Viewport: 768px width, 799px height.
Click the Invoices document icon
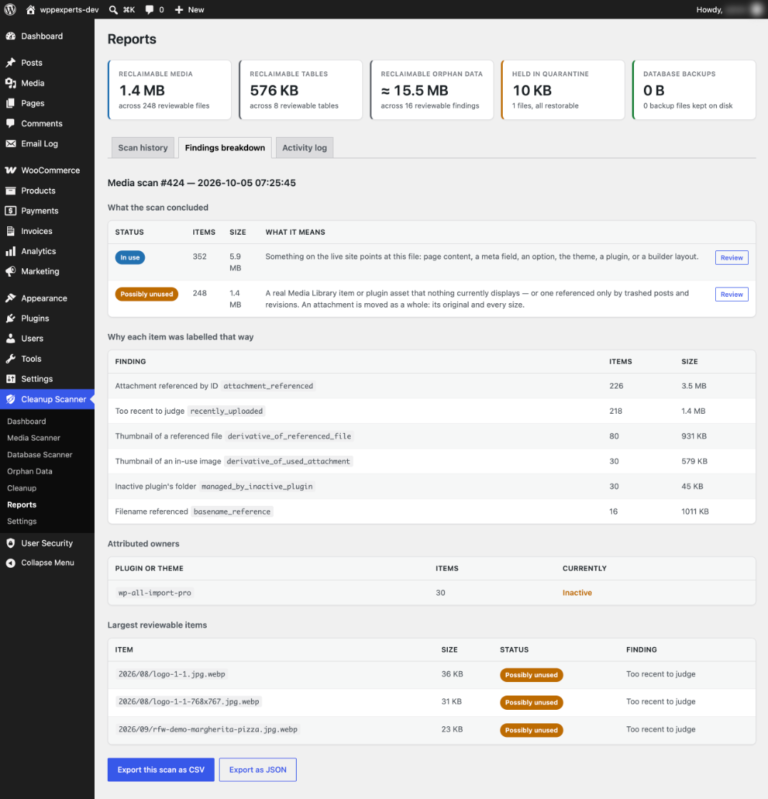(11, 231)
